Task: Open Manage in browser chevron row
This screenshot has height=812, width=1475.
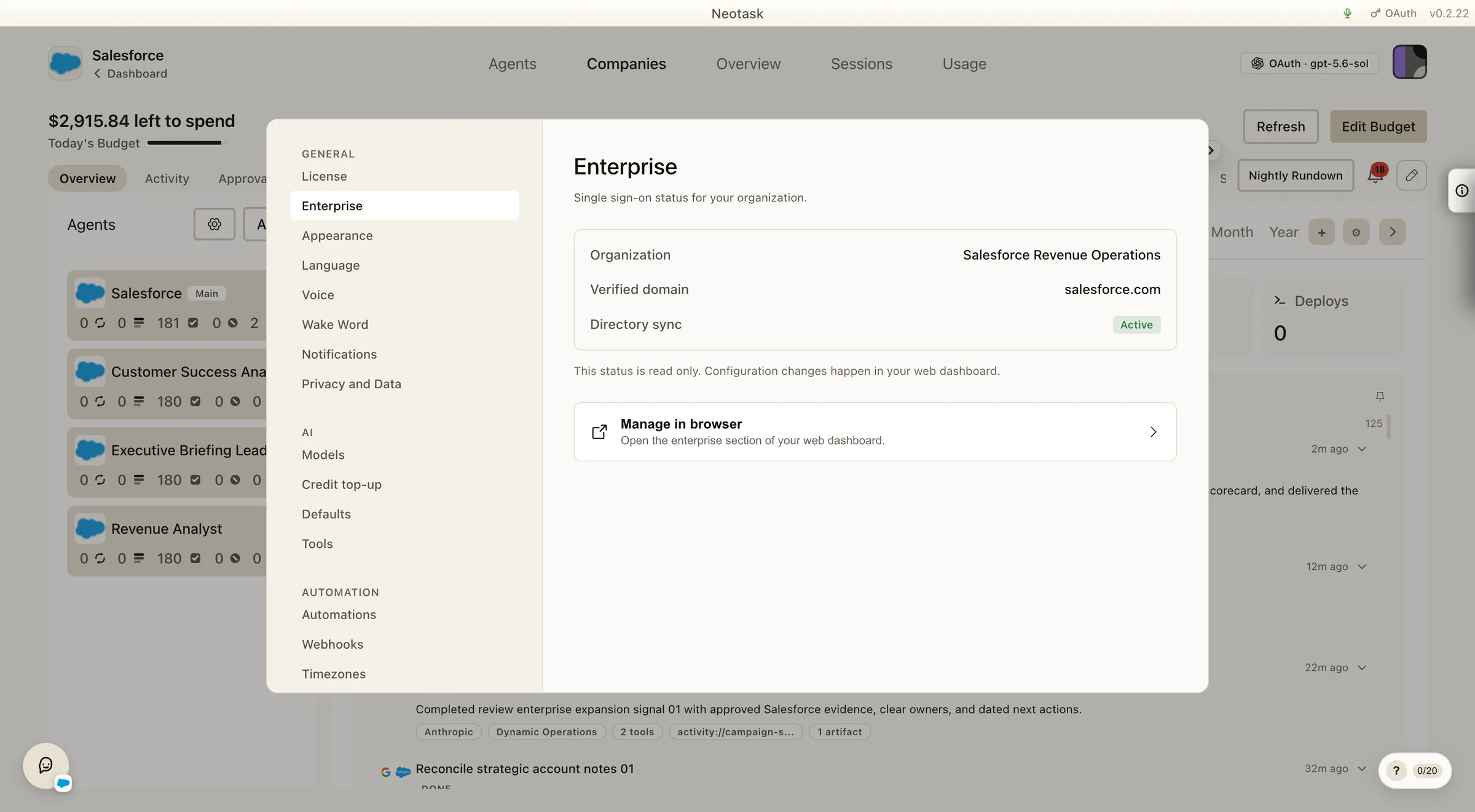Action: (x=875, y=432)
